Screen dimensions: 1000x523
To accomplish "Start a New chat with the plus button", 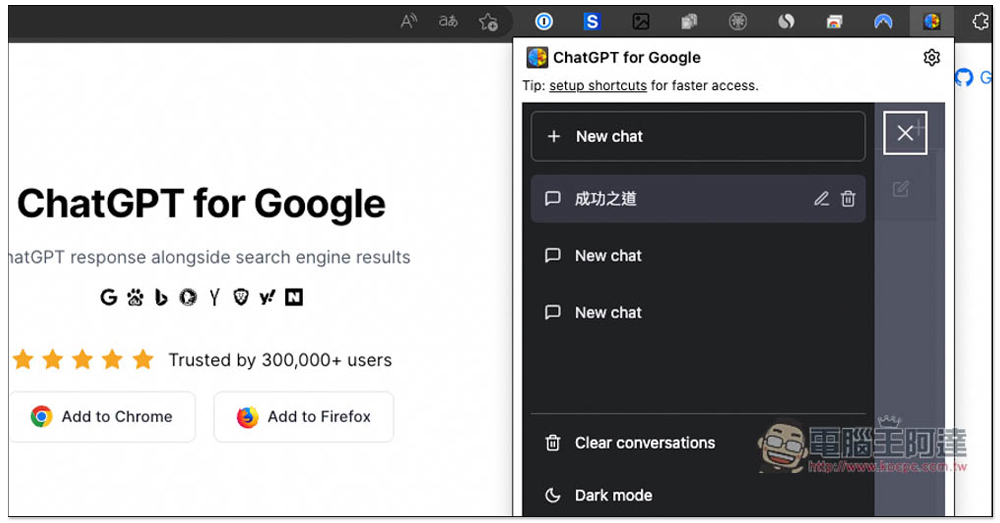I will [x=698, y=136].
